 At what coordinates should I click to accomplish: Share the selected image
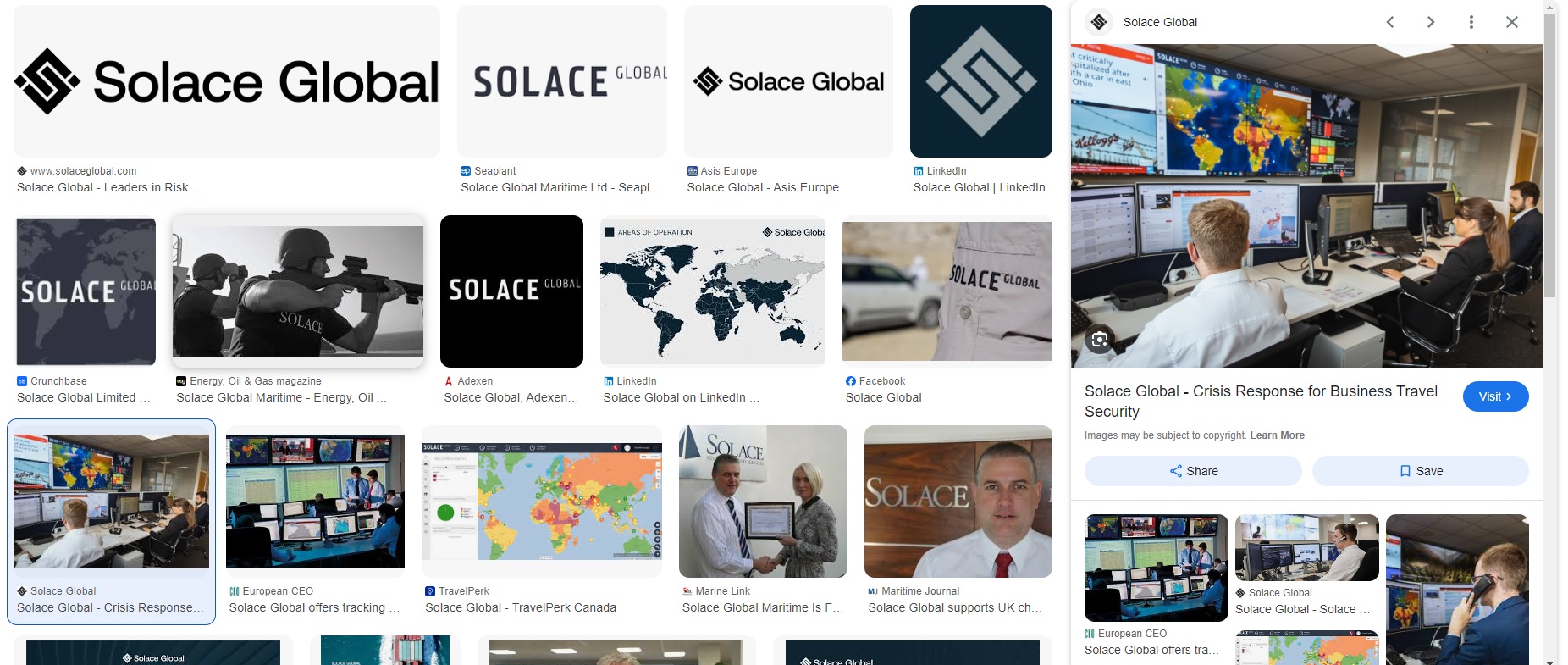(1193, 471)
